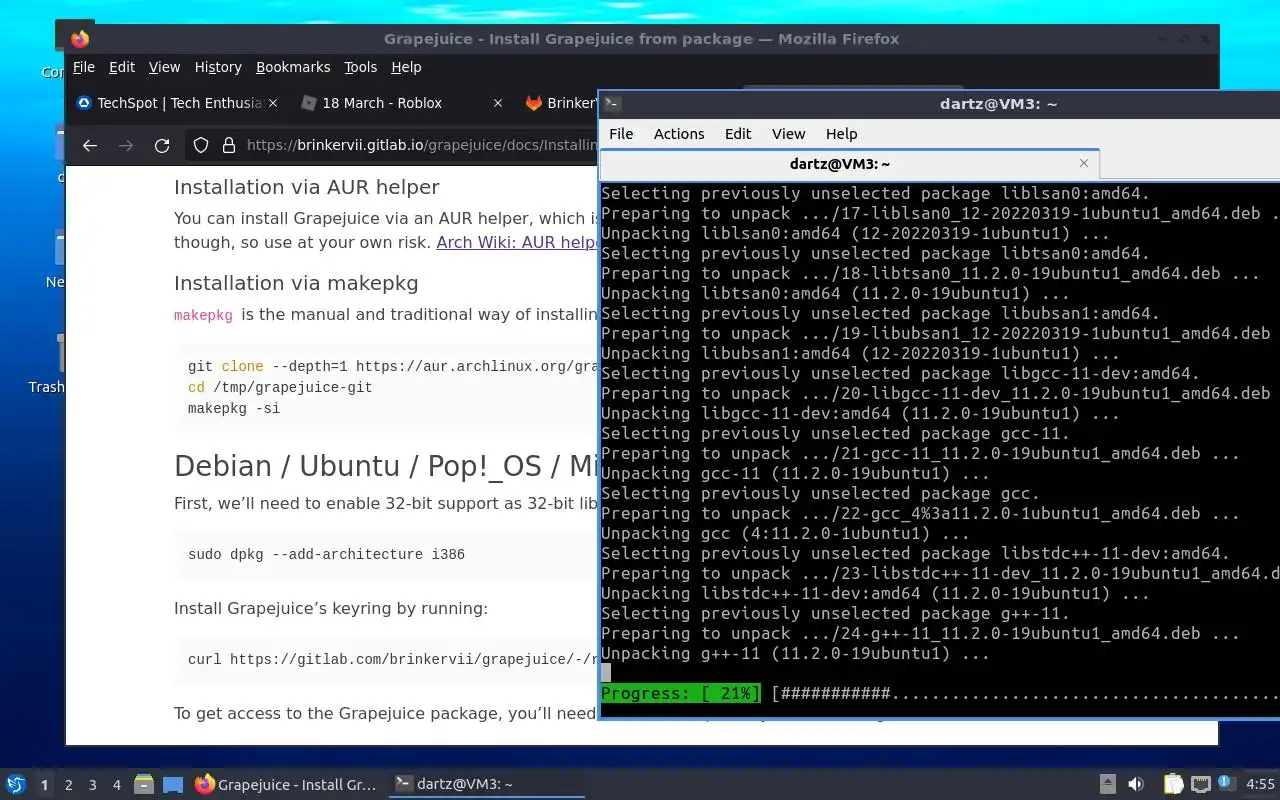Image resolution: width=1280 pixels, height=800 pixels.
Task: Click the 4:55 clock in the panel
Action: [1260, 784]
